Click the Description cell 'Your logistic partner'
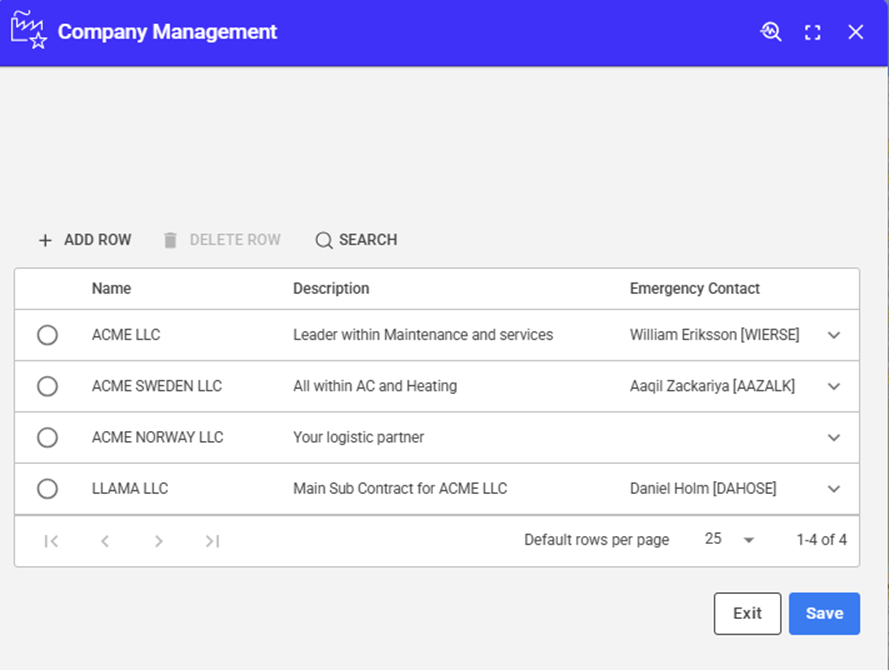889x670 pixels. (x=358, y=437)
